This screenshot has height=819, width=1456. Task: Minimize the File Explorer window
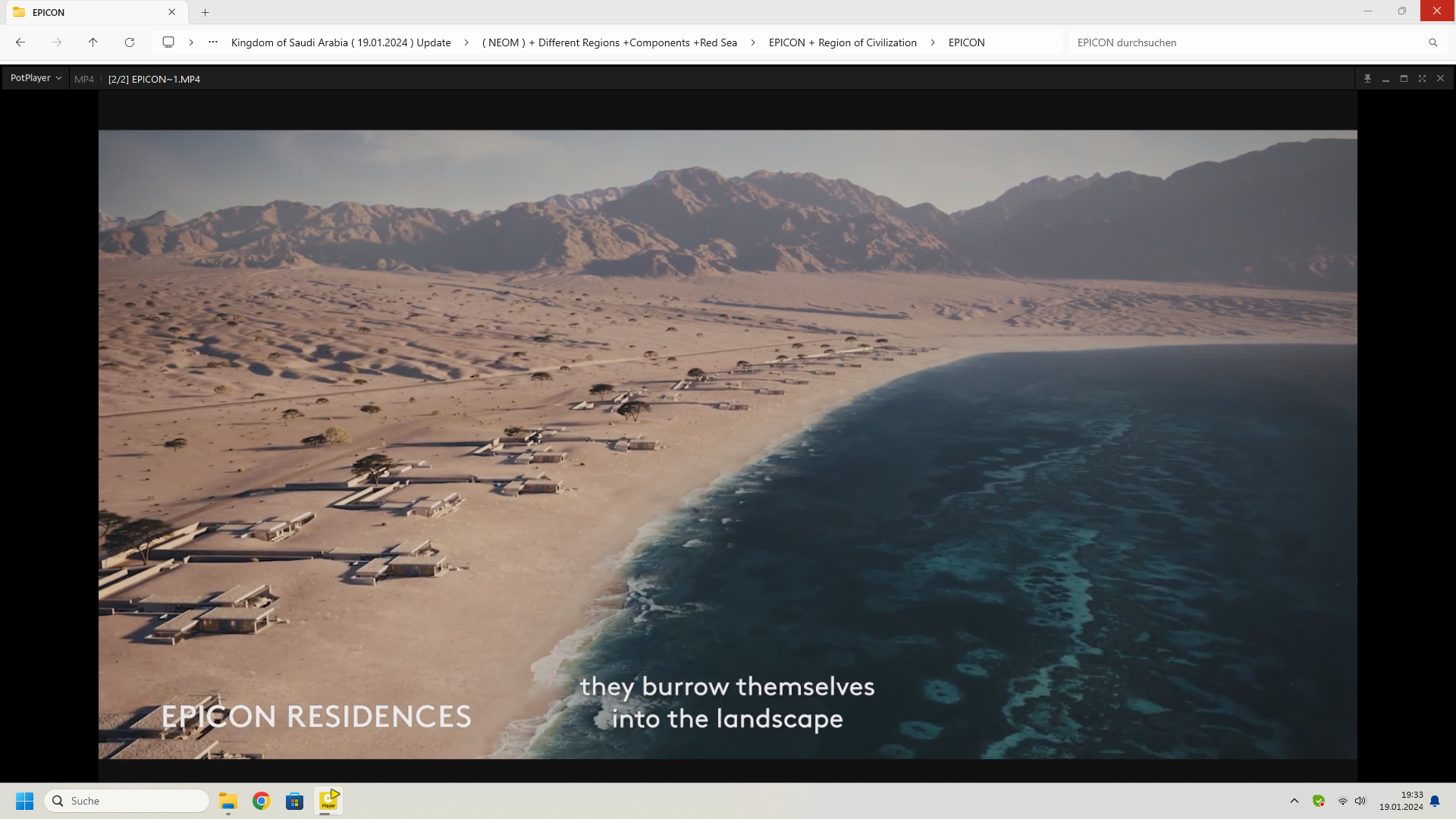point(1368,11)
